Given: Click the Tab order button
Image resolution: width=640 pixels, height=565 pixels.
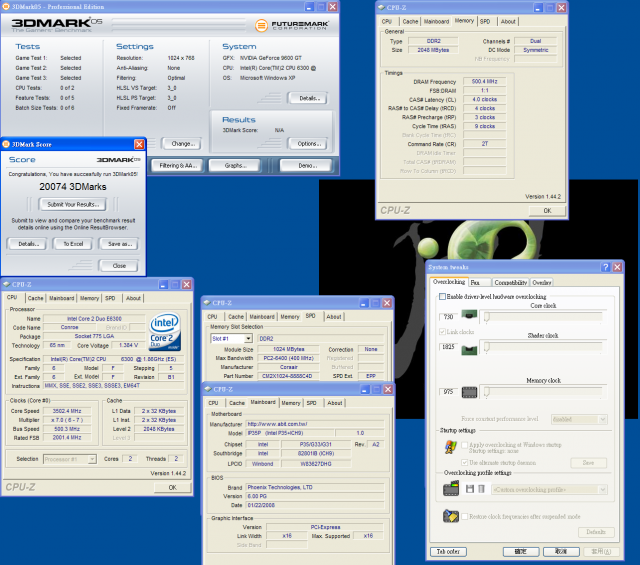Looking at the screenshot, I should point(448,552).
